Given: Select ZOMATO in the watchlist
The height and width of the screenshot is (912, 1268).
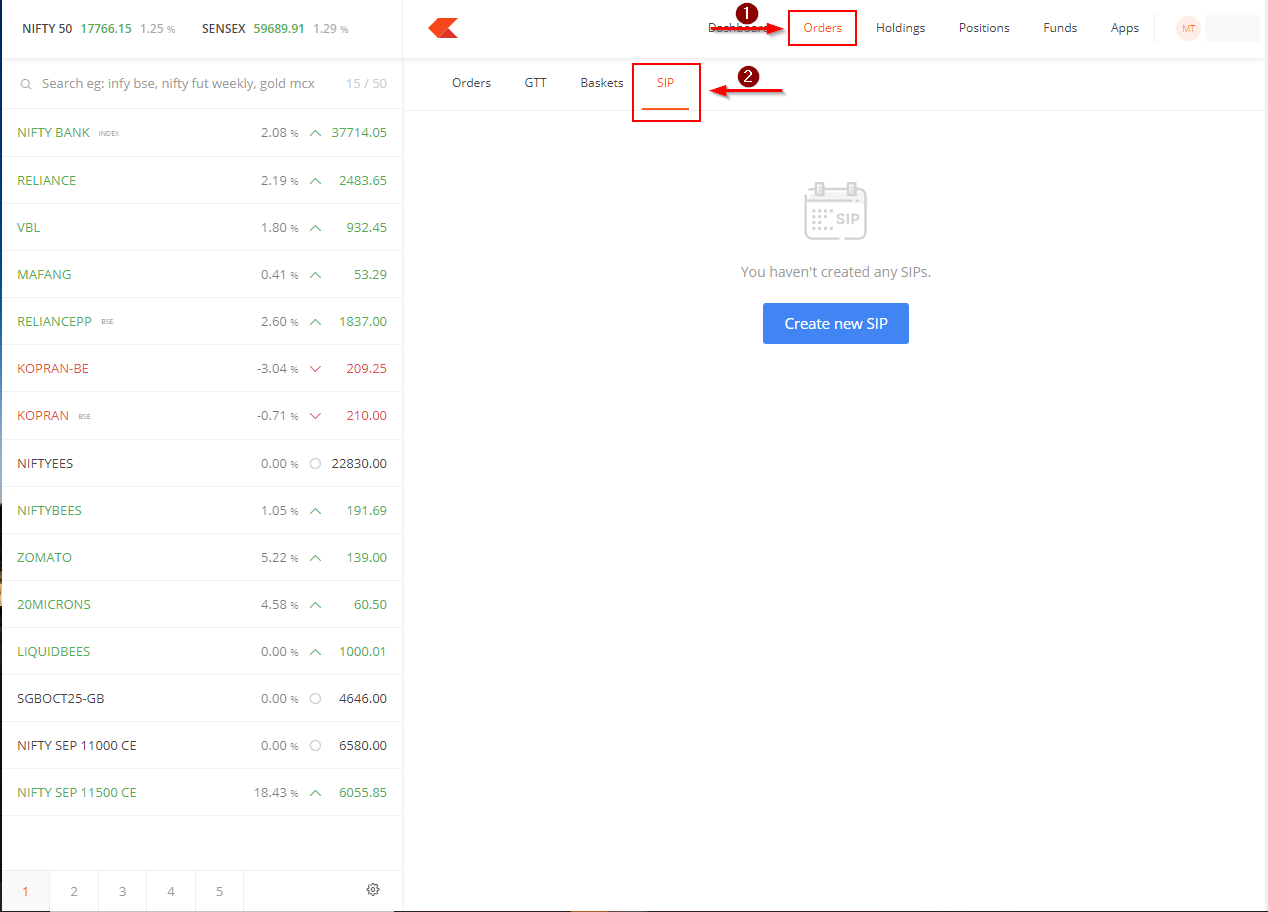Looking at the screenshot, I should coord(202,557).
